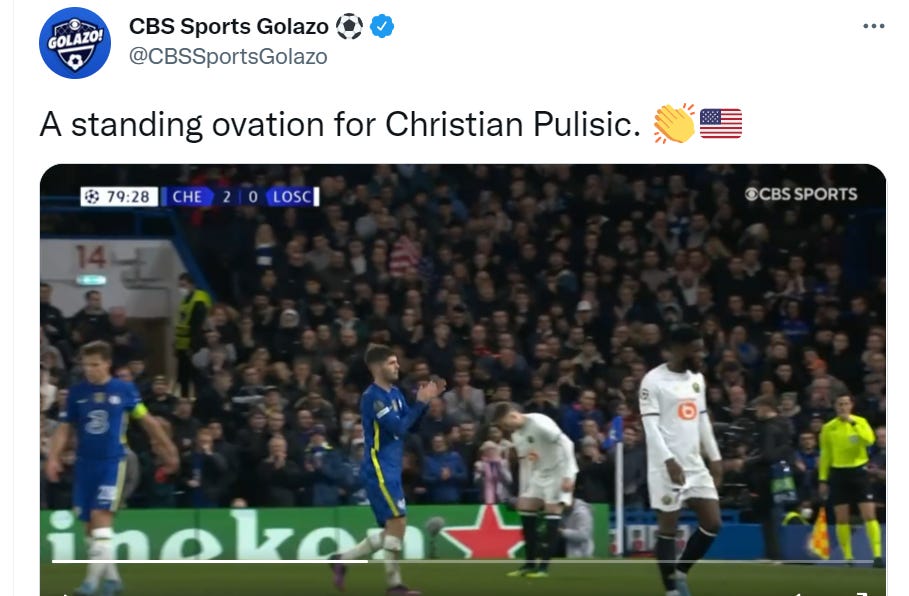Image resolution: width=909 pixels, height=596 pixels.
Task: Click the CHE 2 0 LOSC score display
Action: point(242,197)
